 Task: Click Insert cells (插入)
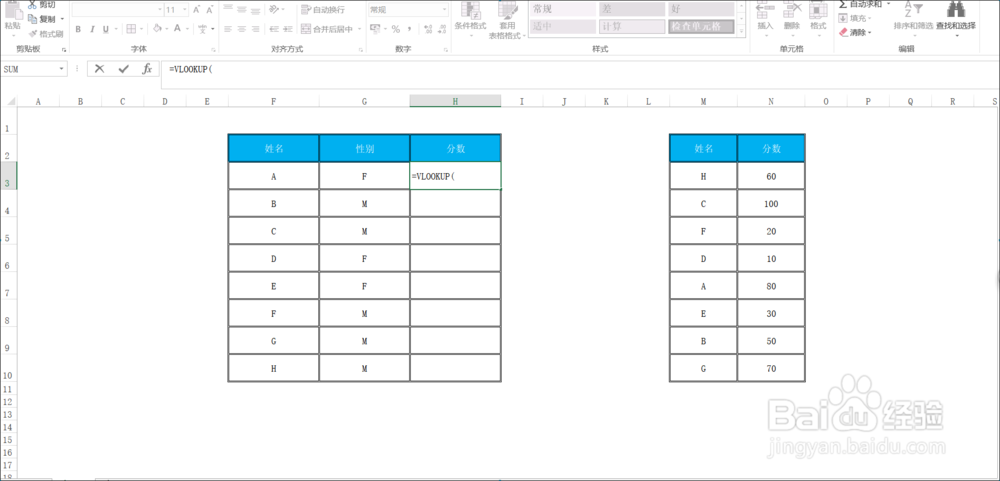tap(765, 17)
